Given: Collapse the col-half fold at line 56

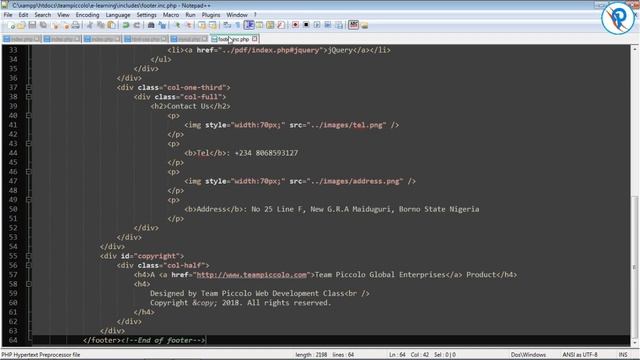Looking at the screenshot, I should 28,265.
